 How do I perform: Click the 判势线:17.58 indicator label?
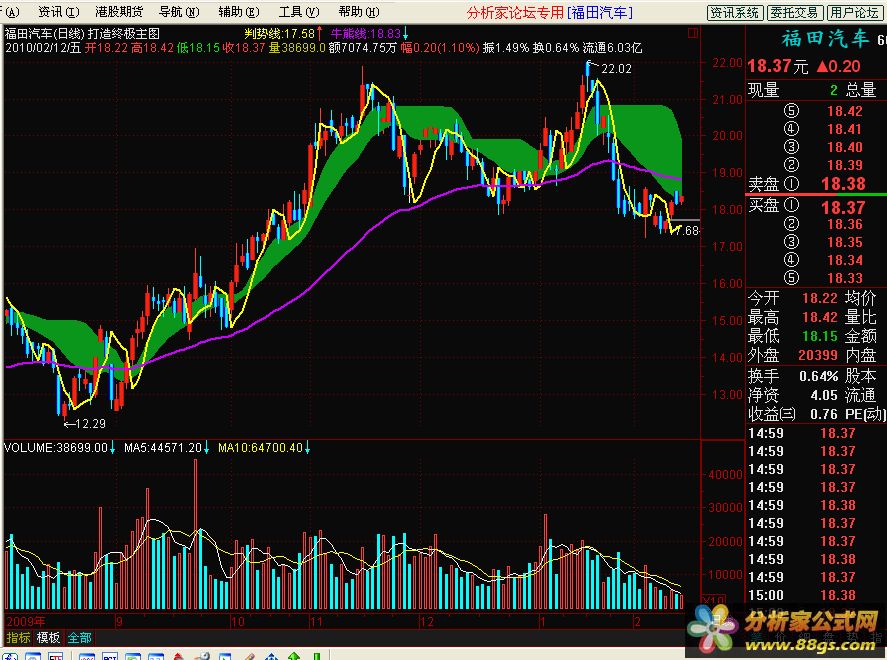click(x=279, y=33)
